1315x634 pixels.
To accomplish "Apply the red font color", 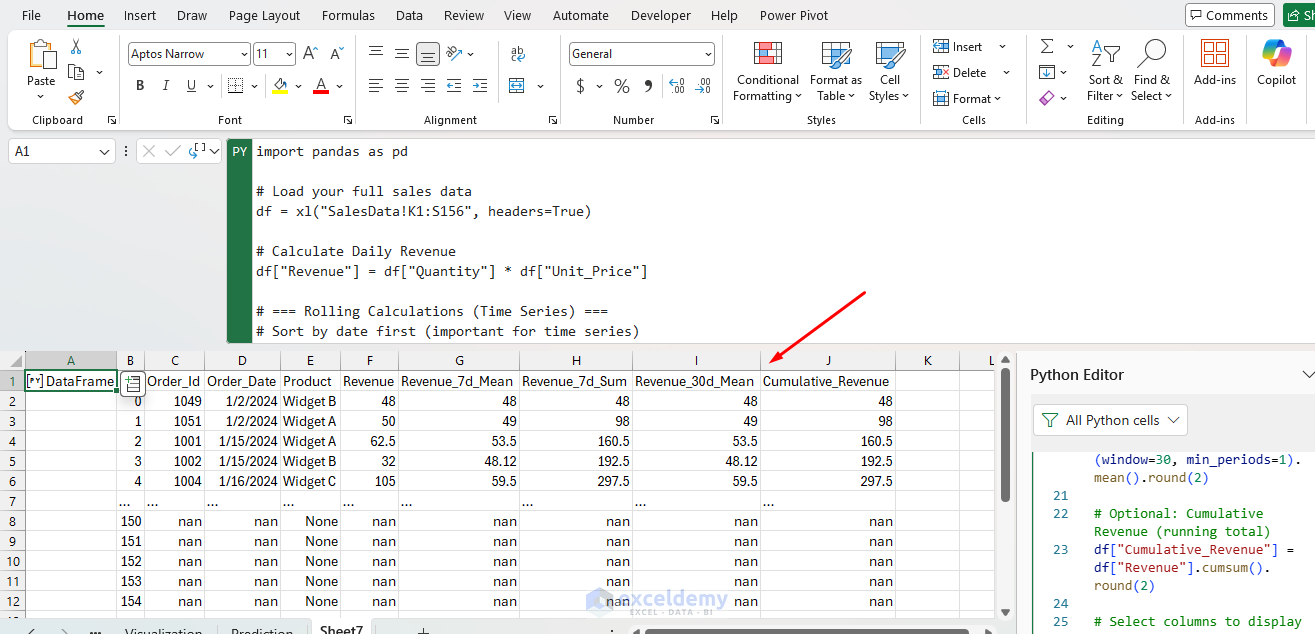I will 320,86.
